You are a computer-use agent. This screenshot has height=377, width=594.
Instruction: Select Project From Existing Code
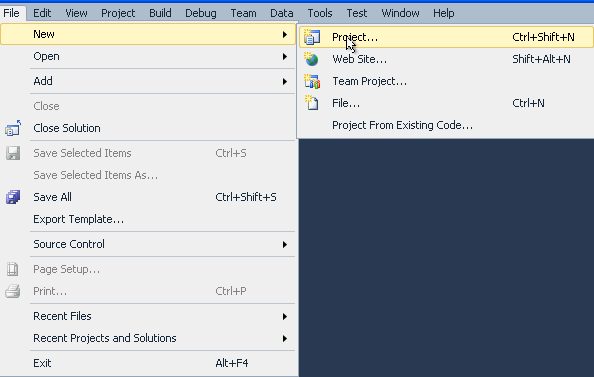click(x=402, y=125)
